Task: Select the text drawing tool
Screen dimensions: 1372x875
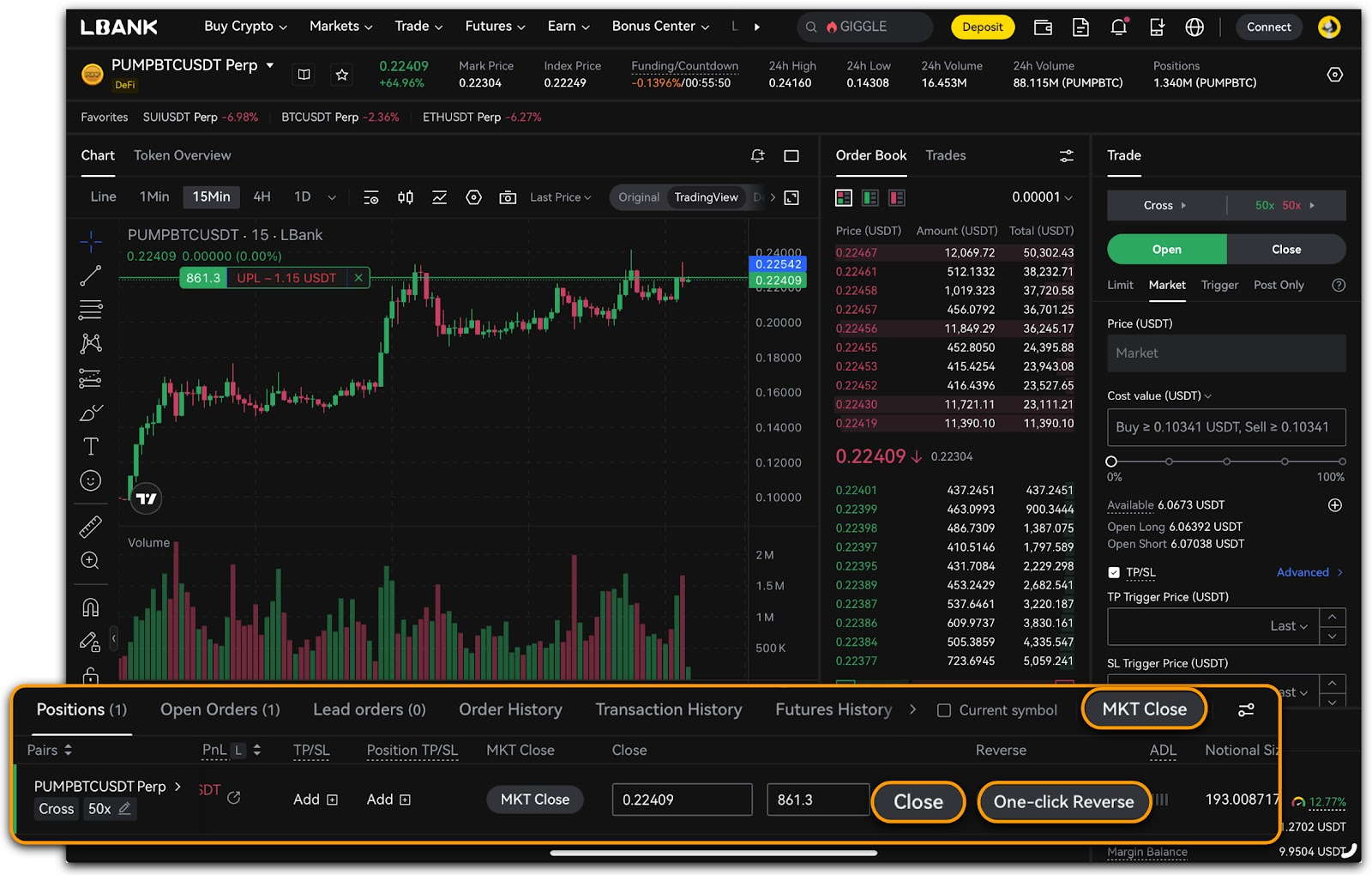Action: pyautogui.click(x=90, y=446)
